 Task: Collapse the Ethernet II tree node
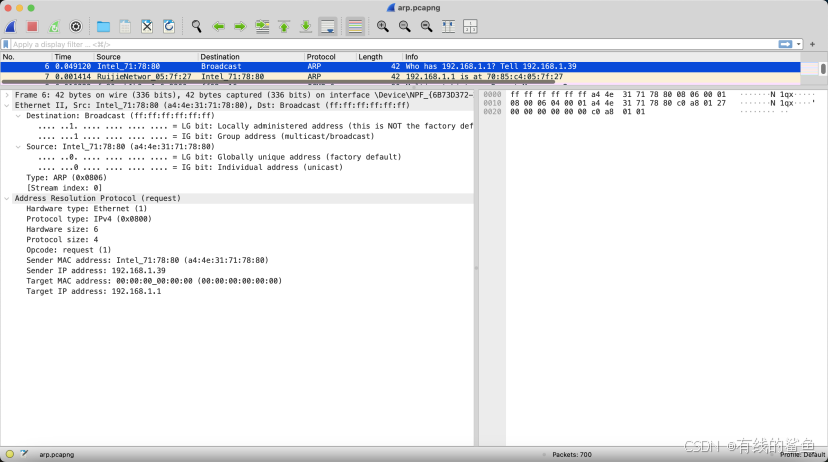7,106
